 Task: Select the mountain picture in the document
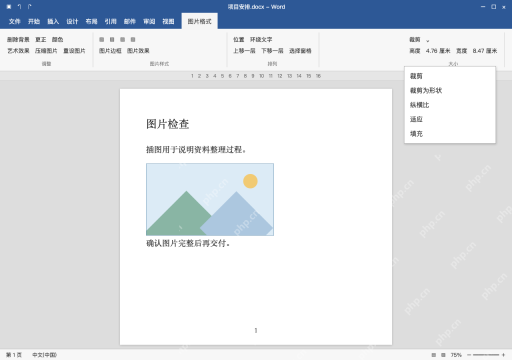210,200
